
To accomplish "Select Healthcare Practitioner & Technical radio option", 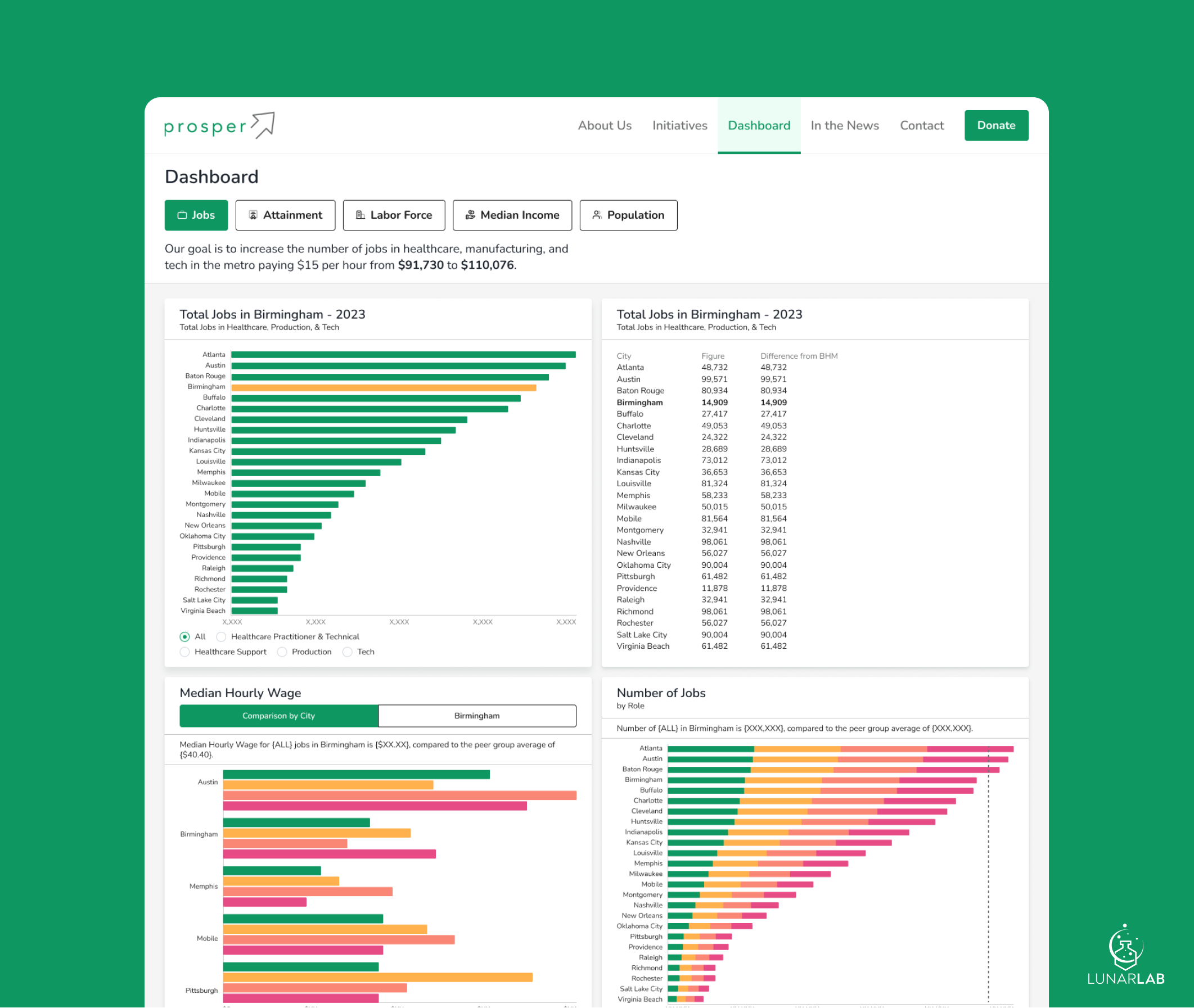I will [221, 636].
